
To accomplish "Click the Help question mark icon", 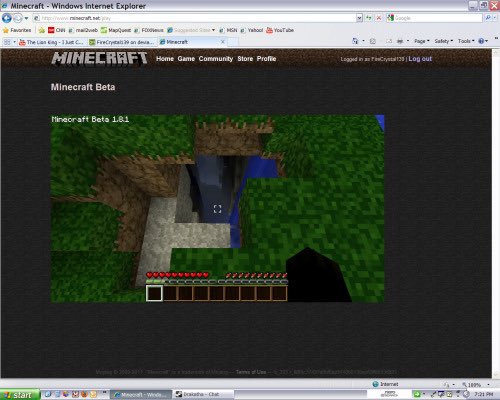I will 481,41.
